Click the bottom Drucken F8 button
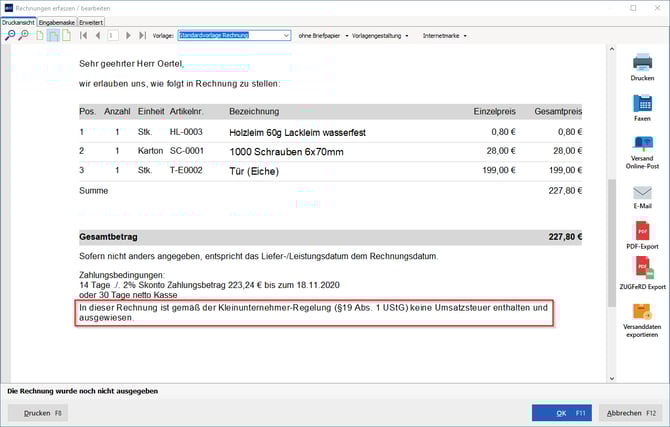 38,413
